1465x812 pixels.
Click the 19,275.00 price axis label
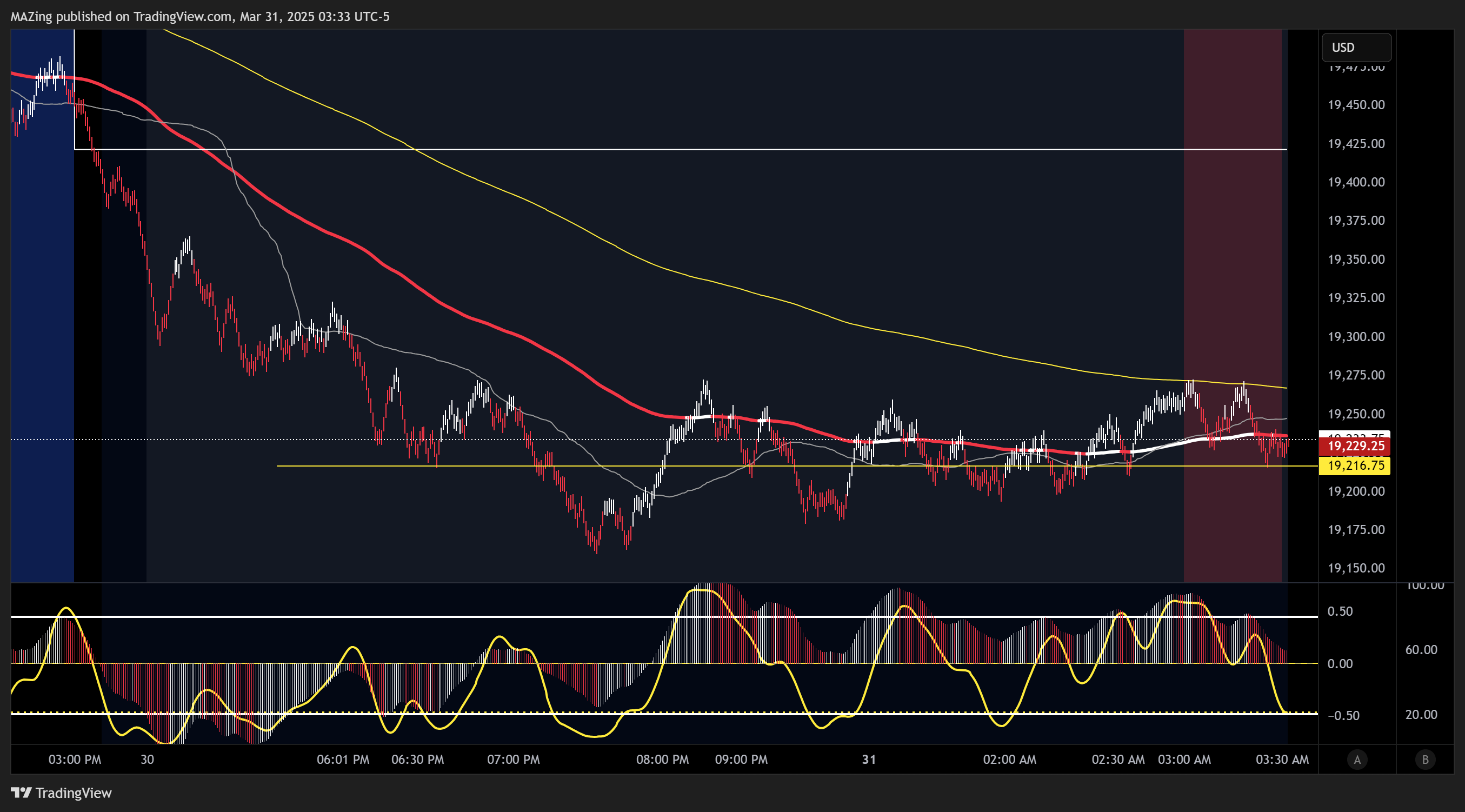(1356, 375)
